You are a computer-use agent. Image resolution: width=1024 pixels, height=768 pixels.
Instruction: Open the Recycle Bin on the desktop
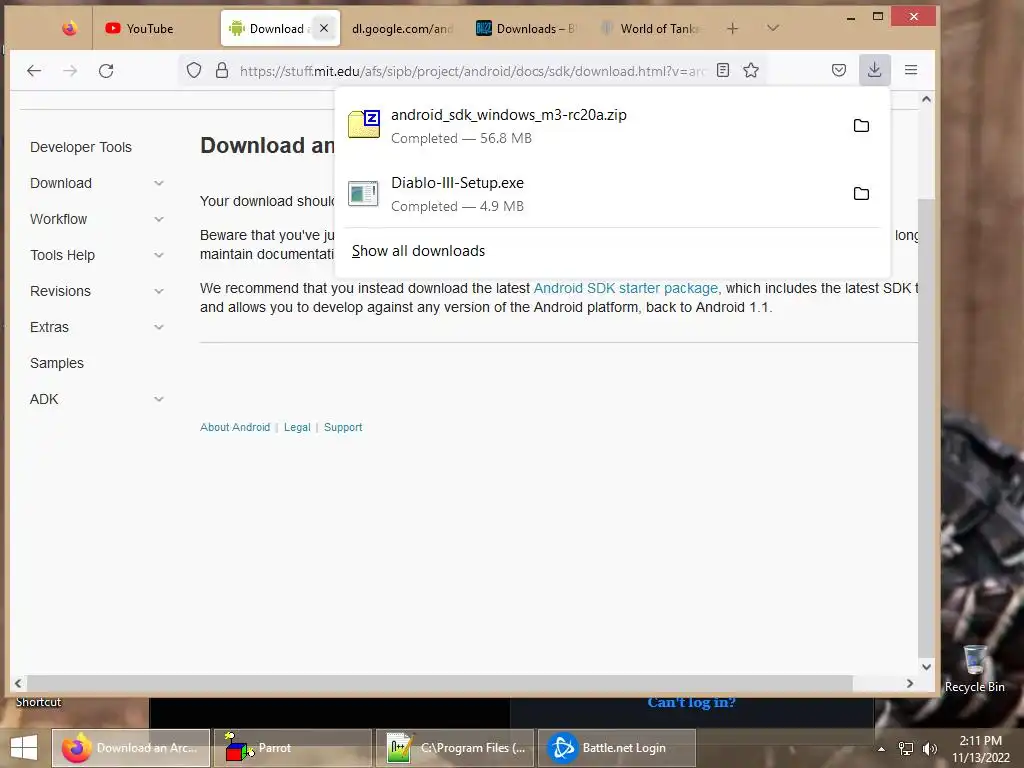pos(974,669)
